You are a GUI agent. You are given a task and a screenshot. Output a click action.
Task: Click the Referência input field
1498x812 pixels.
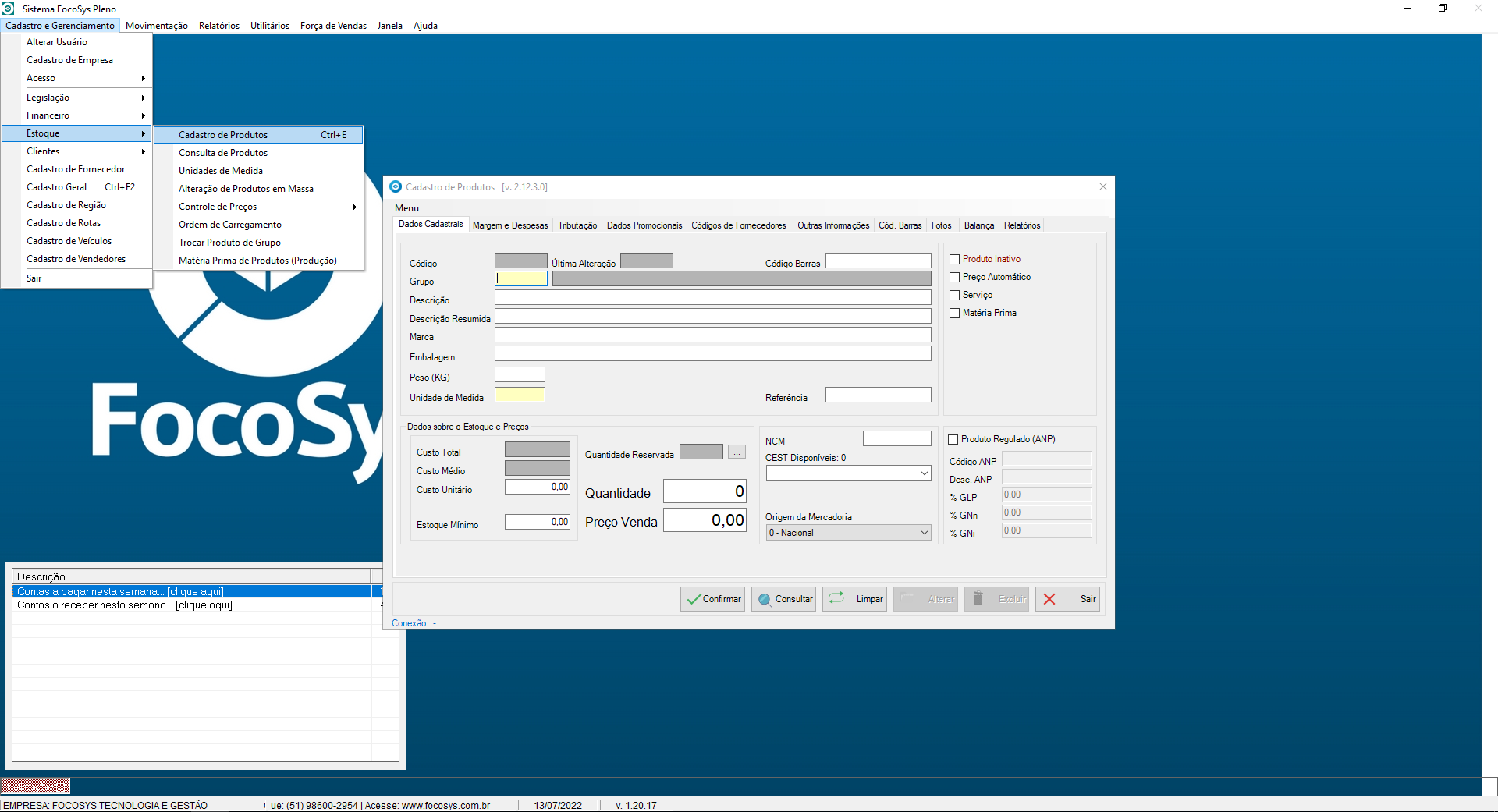(879, 395)
